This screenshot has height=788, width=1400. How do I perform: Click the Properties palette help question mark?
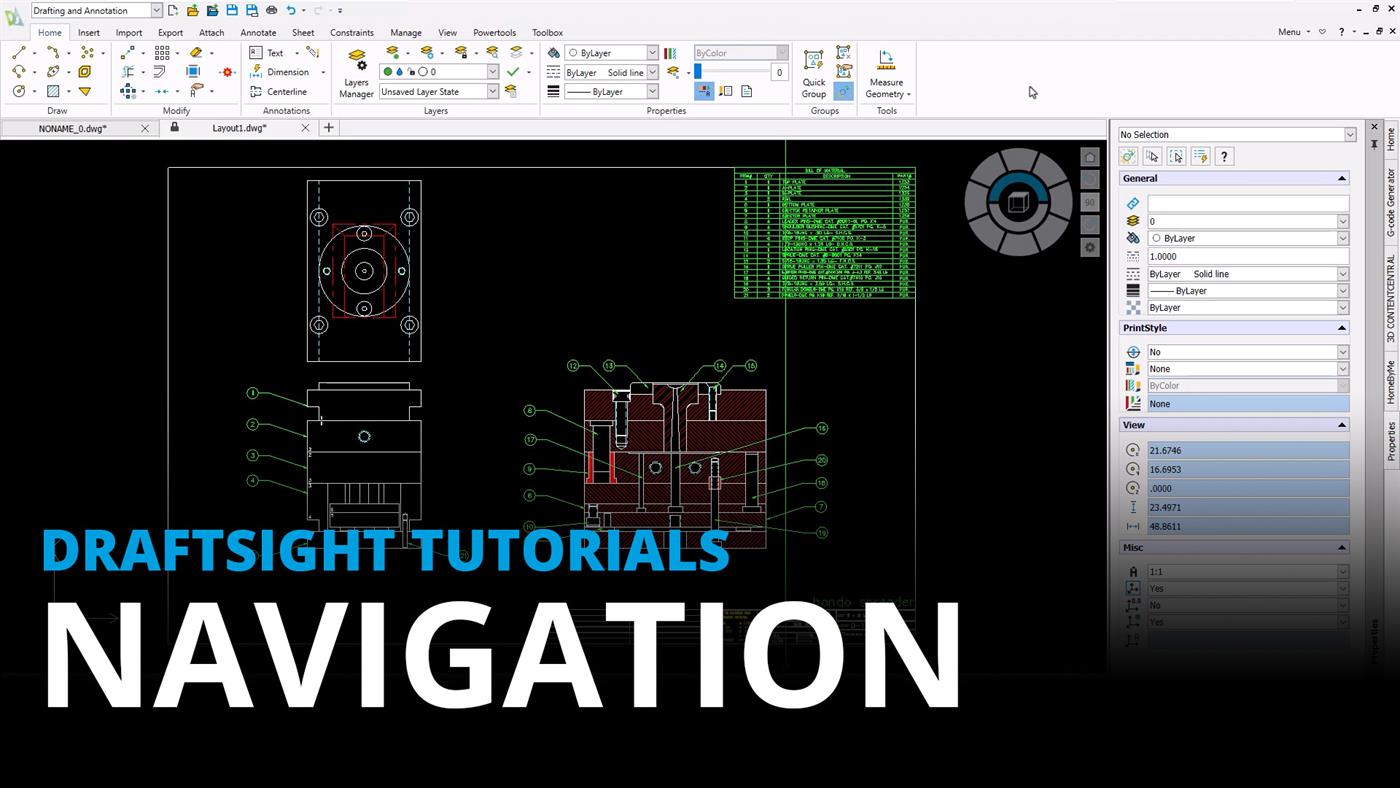point(1224,156)
